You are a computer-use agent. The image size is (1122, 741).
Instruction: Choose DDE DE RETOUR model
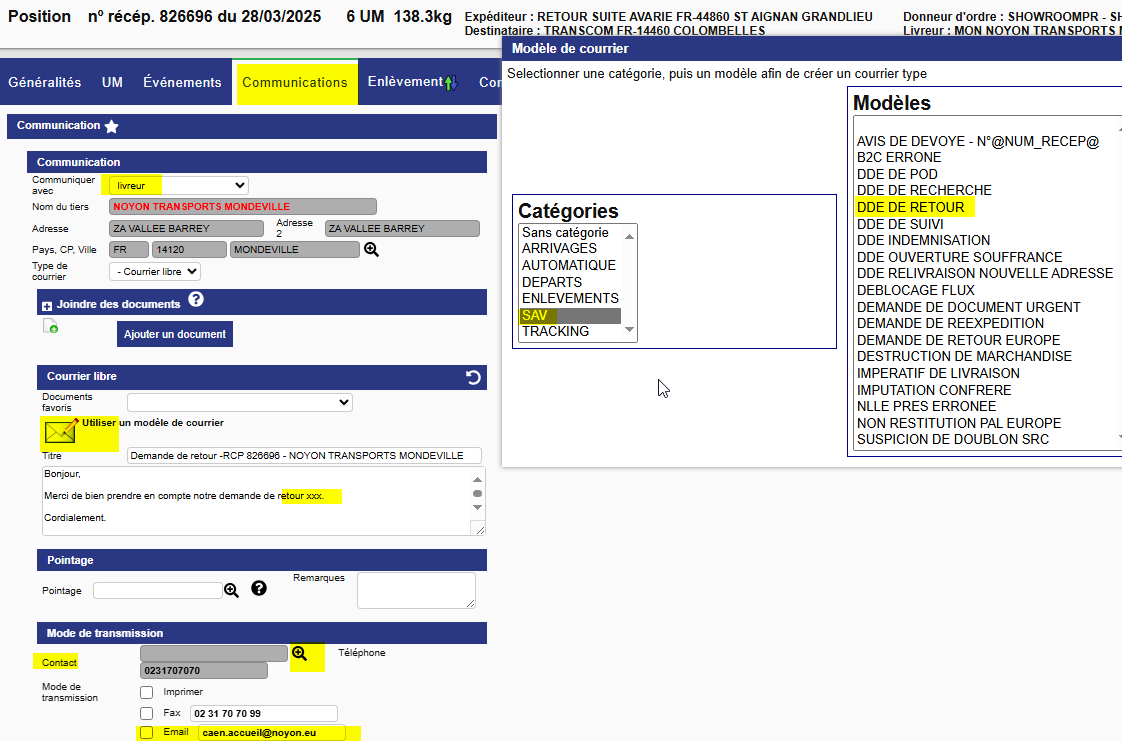point(911,207)
